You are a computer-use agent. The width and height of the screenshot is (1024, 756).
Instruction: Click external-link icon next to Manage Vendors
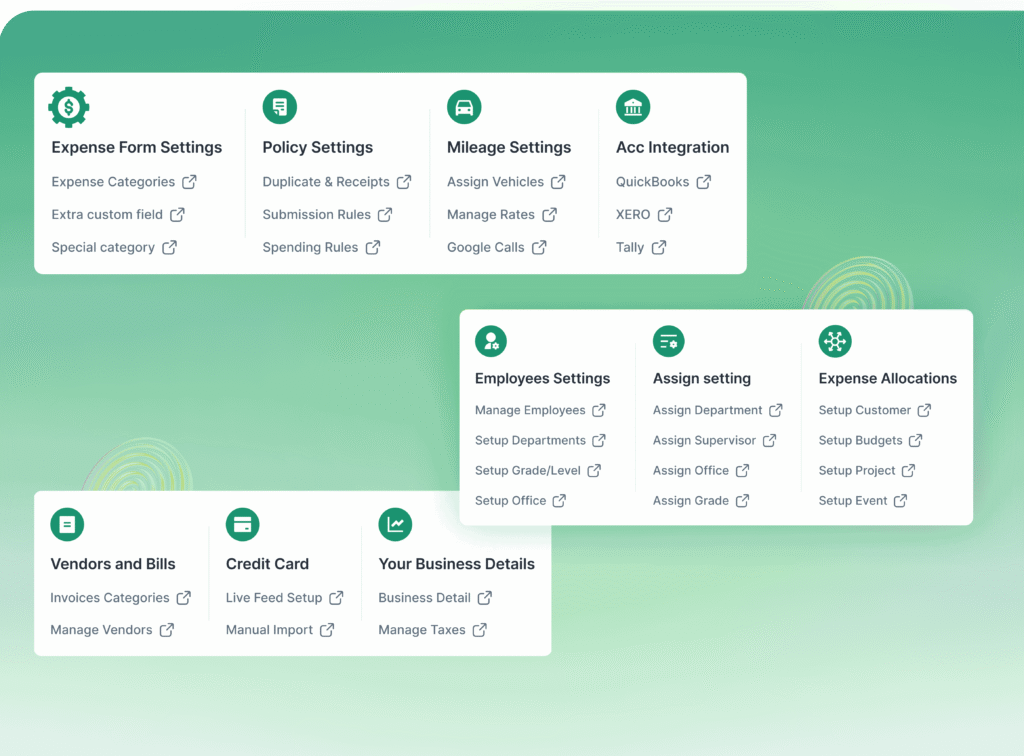click(x=167, y=630)
